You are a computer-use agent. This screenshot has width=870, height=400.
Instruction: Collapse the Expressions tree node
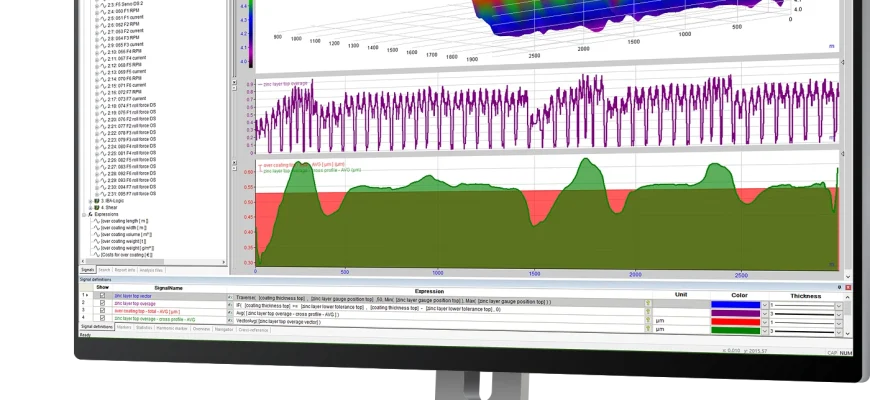point(85,214)
